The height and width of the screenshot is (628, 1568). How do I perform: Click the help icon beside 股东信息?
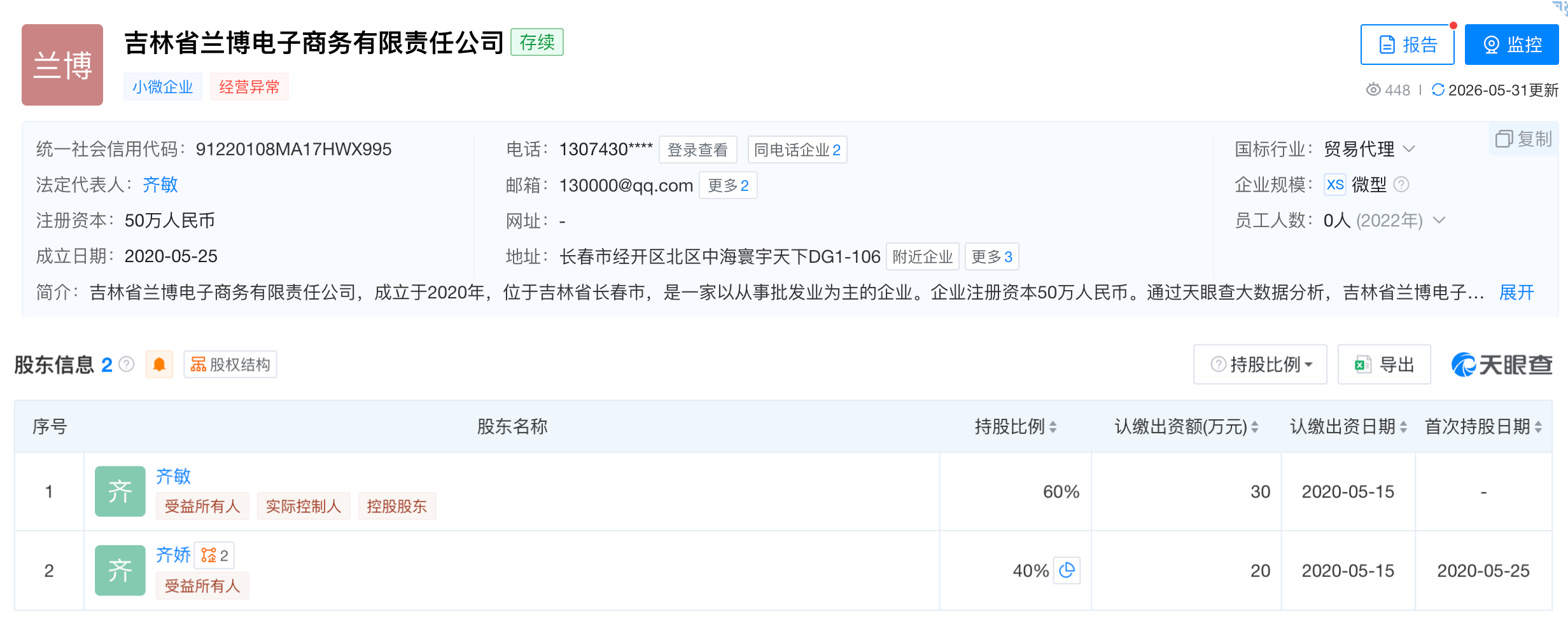(x=127, y=364)
